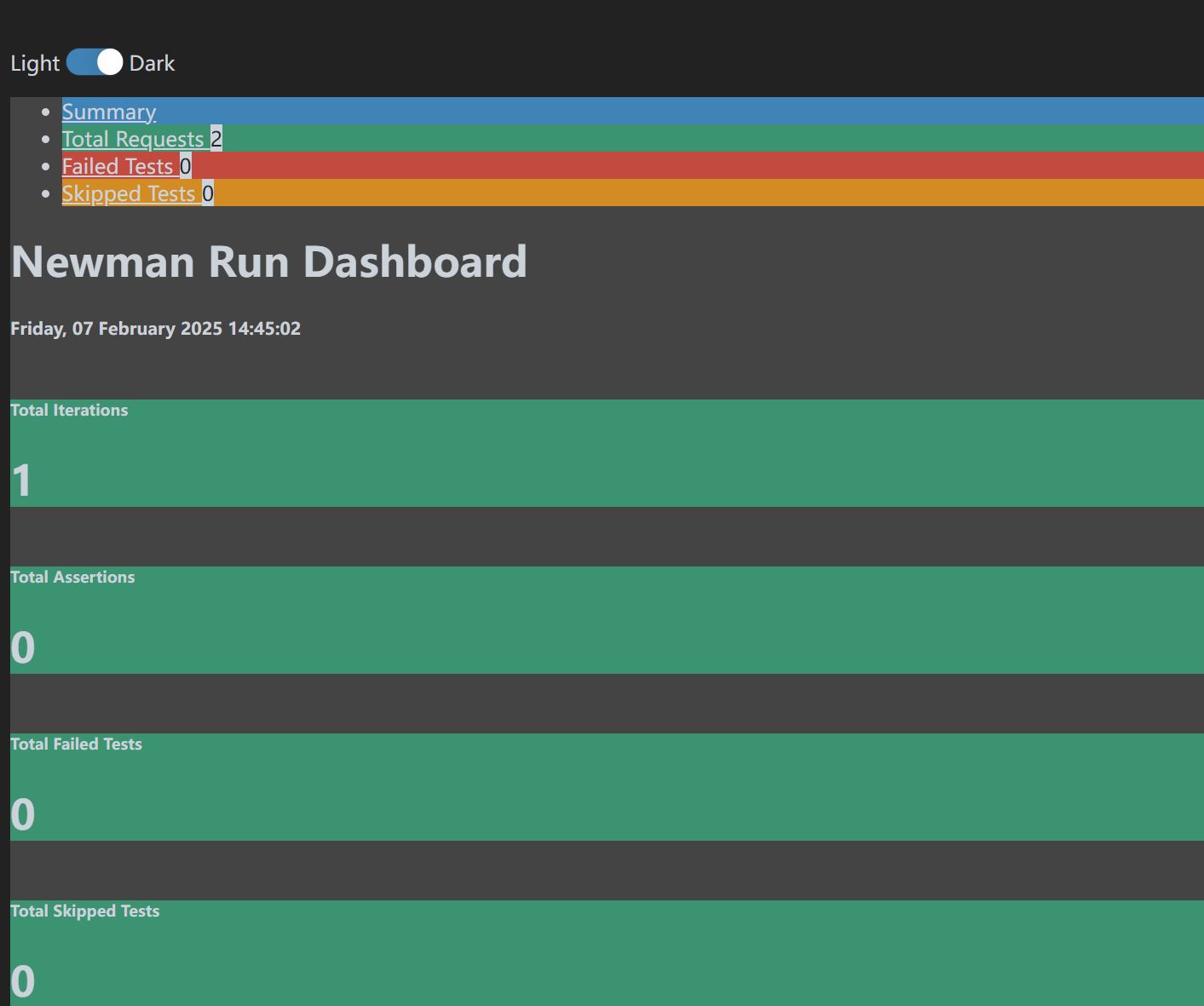Click the Total Iterations label

click(69, 410)
